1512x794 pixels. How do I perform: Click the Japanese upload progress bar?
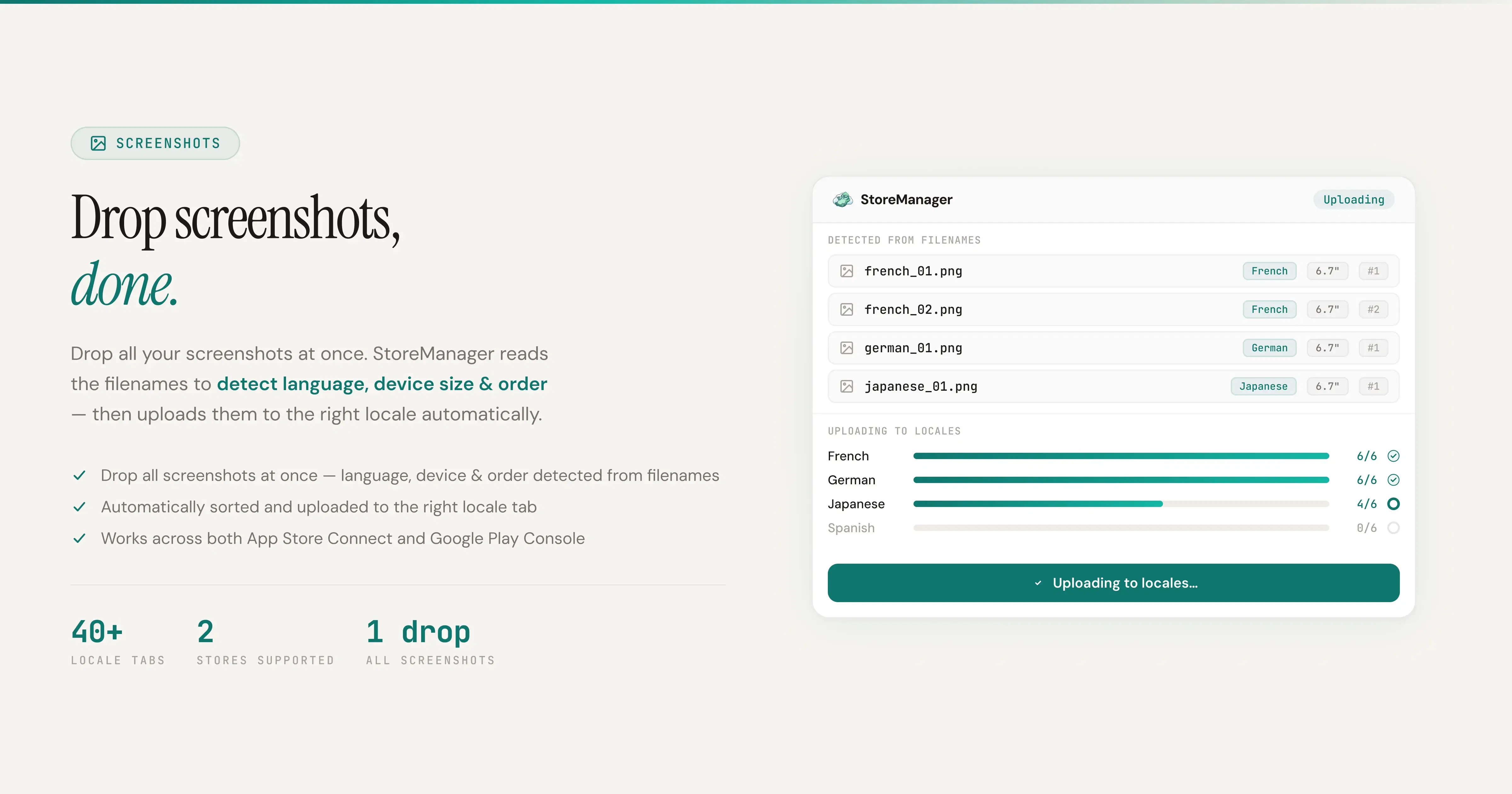(x=1121, y=504)
